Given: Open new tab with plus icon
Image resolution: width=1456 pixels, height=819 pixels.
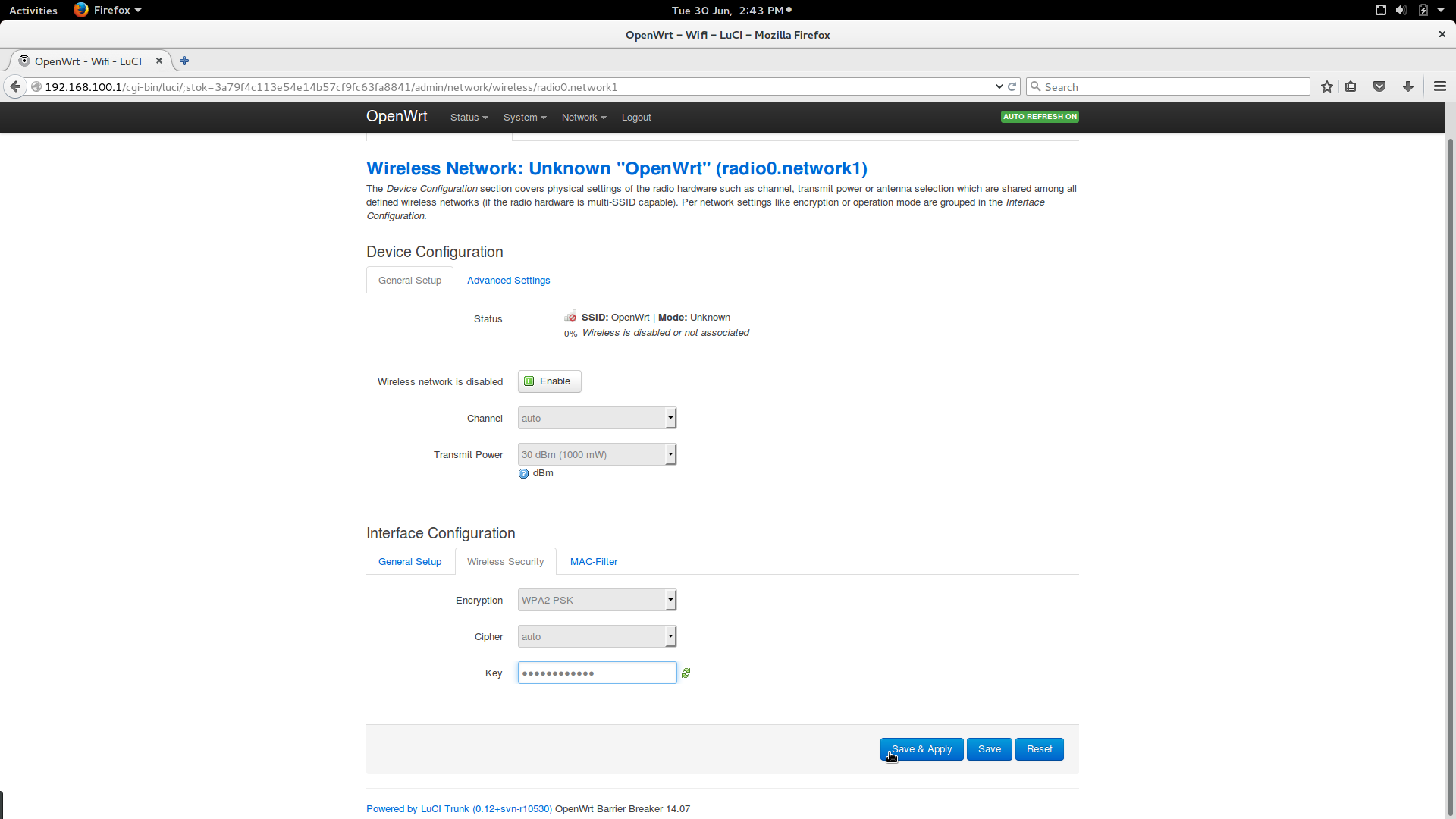Looking at the screenshot, I should pyautogui.click(x=184, y=61).
